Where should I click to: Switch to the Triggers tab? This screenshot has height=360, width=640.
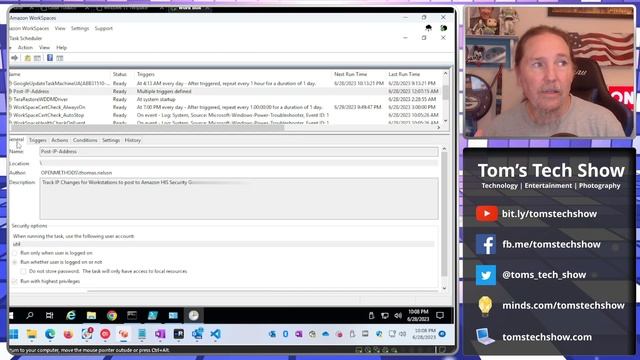pyautogui.click(x=38, y=140)
